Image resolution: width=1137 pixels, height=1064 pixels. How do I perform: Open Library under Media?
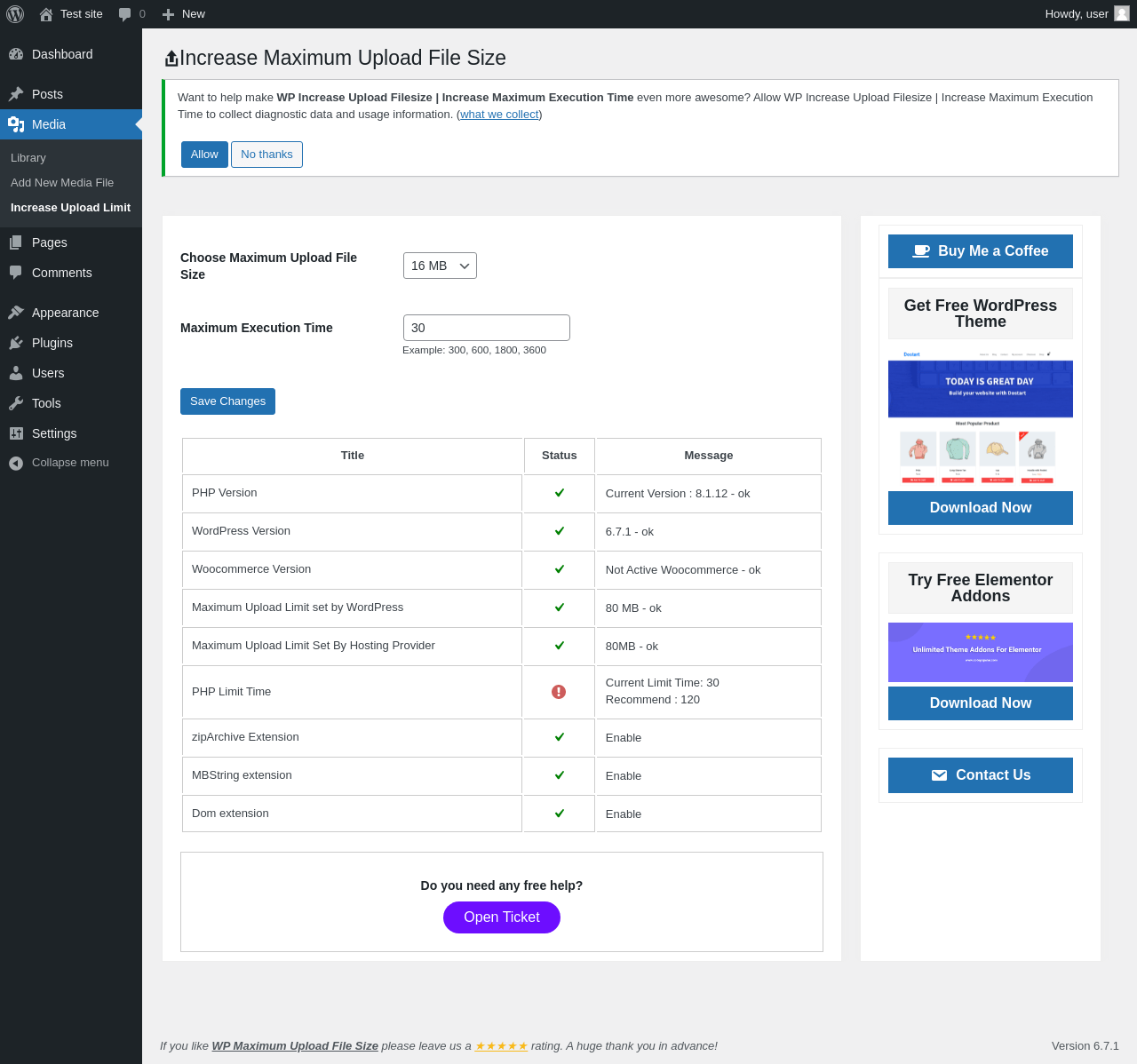28,158
